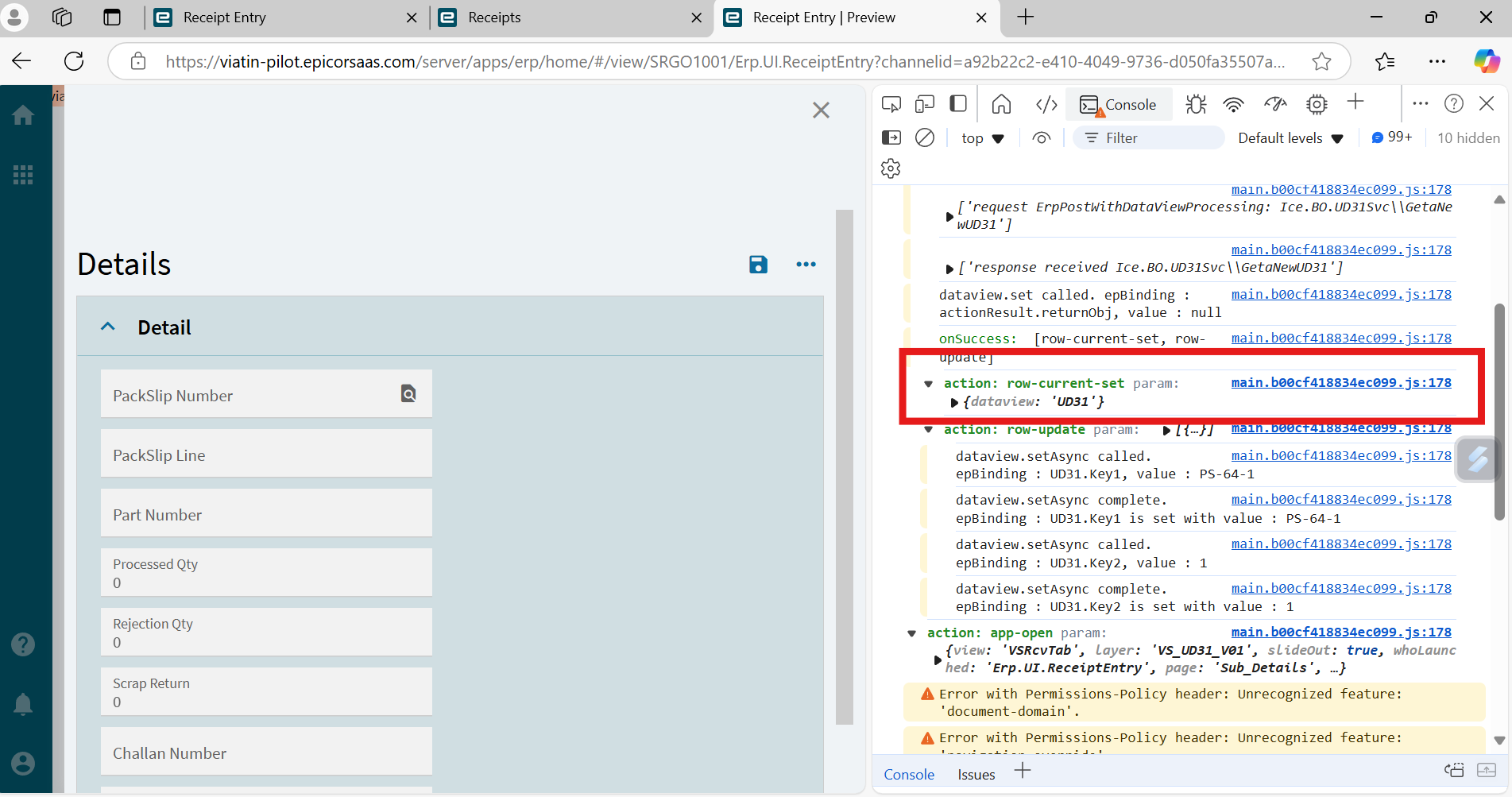Click the Epicor home icon in sidebar

tap(23, 116)
